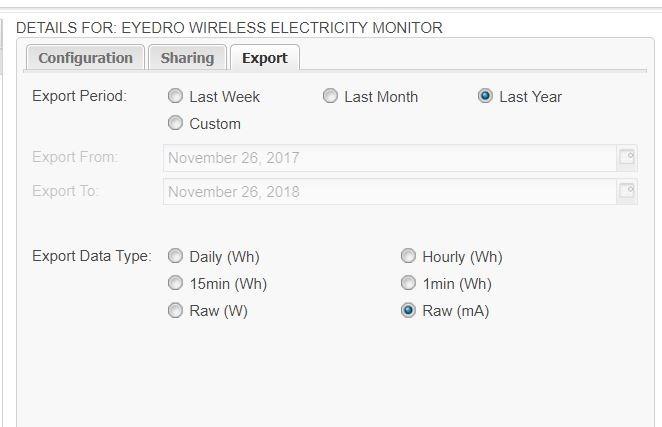Click the Export Period label
The height and width of the screenshot is (427, 662).
[79, 97]
